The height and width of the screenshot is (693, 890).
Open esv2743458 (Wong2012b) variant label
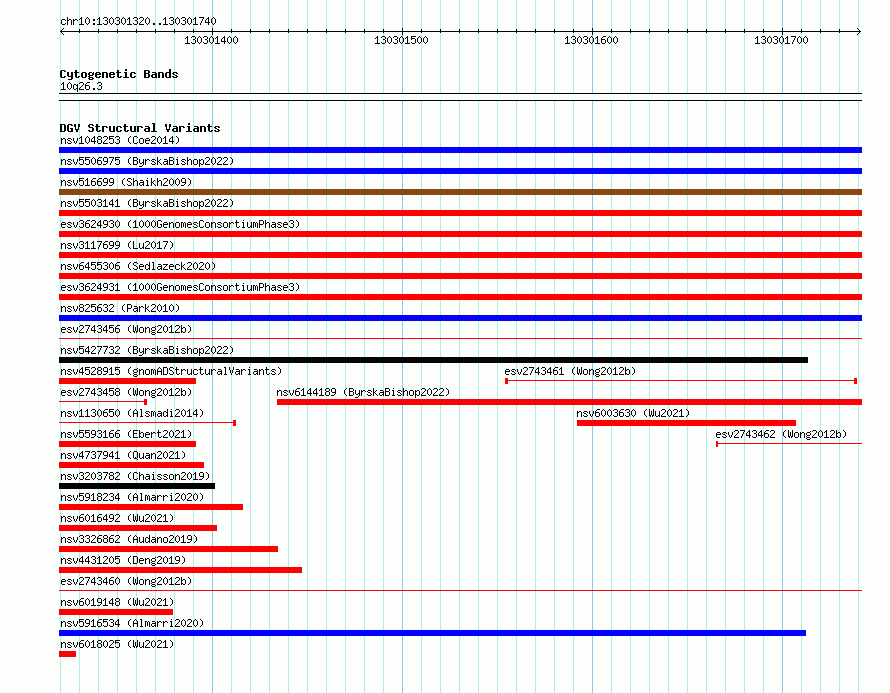126,392
